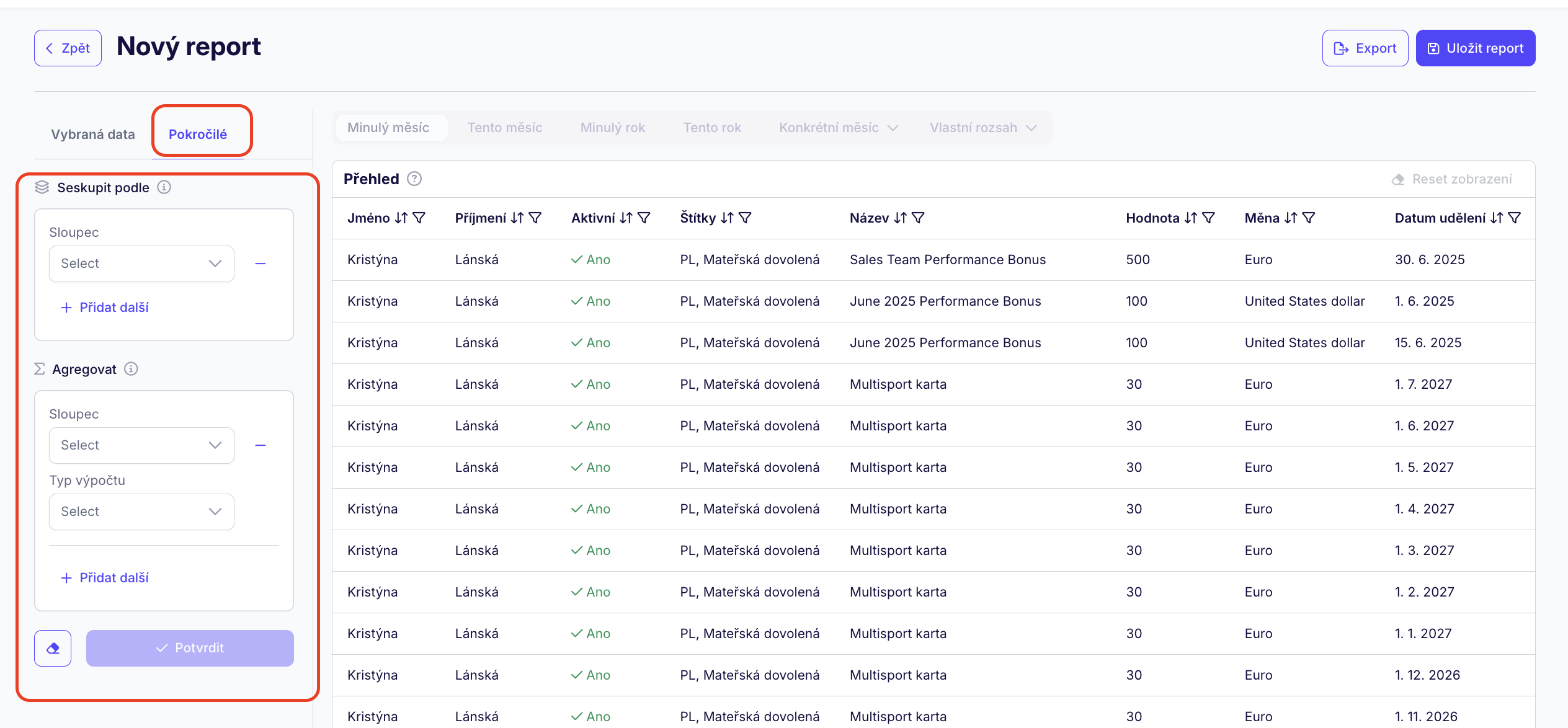
Task: Remove the grouping column with minus
Action: pyautogui.click(x=261, y=264)
